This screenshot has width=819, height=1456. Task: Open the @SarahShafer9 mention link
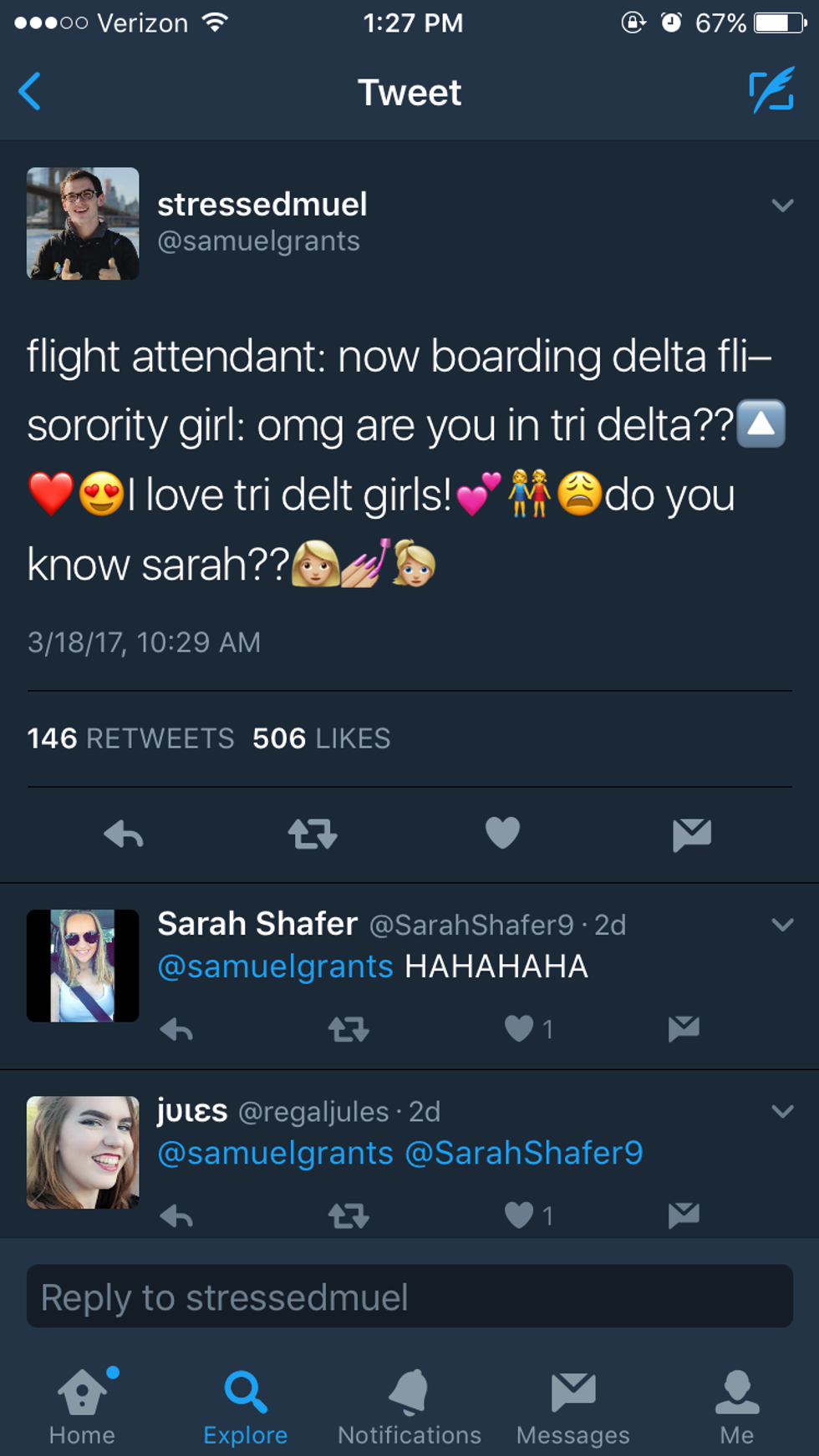tap(524, 1153)
